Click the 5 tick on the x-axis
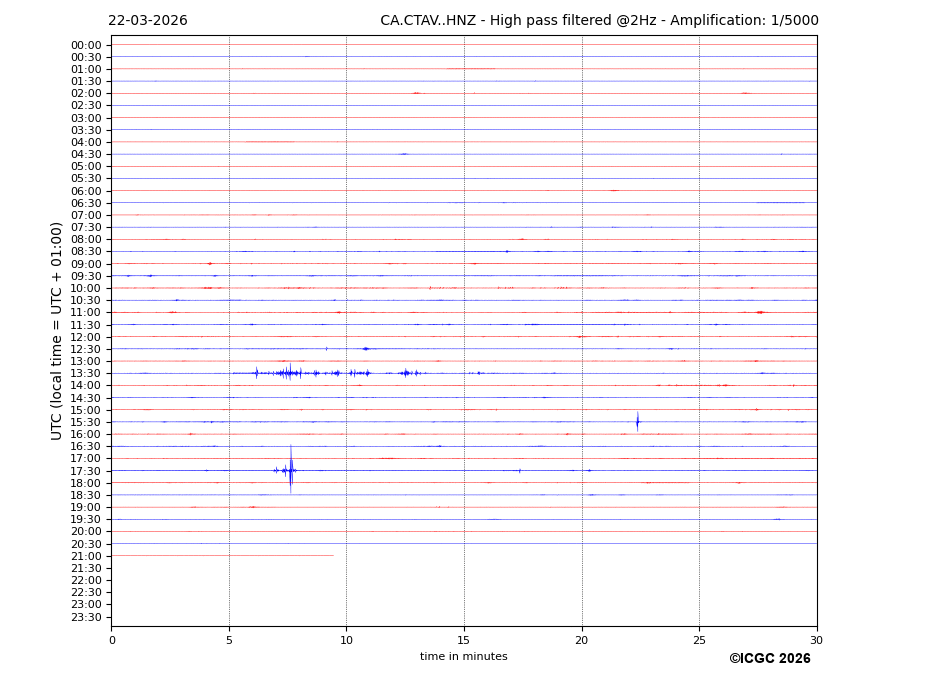The height and width of the screenshot is (696, 927). pos(229,640)
